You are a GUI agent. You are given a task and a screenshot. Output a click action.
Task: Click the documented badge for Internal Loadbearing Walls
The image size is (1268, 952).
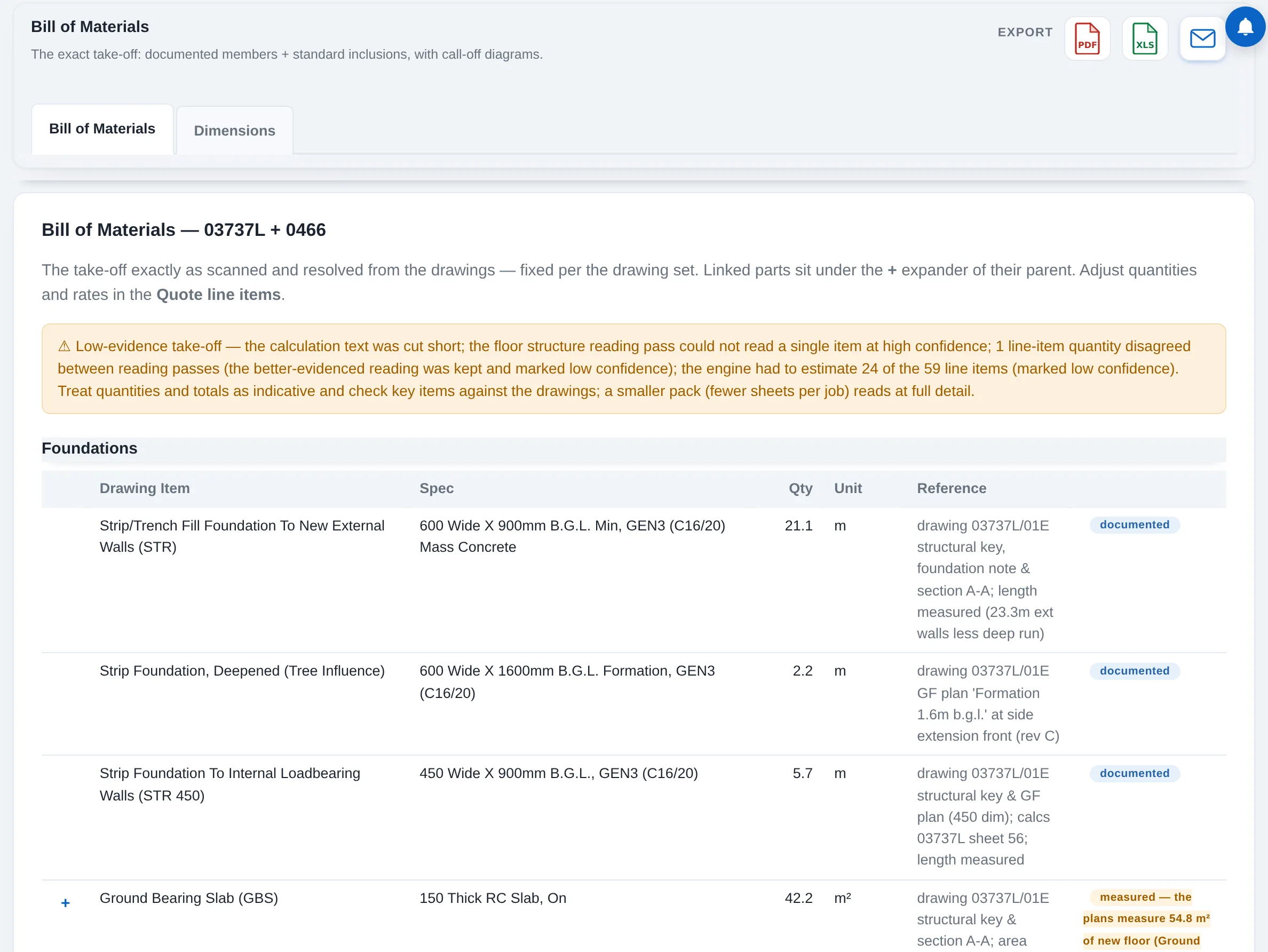(1135, 773)
